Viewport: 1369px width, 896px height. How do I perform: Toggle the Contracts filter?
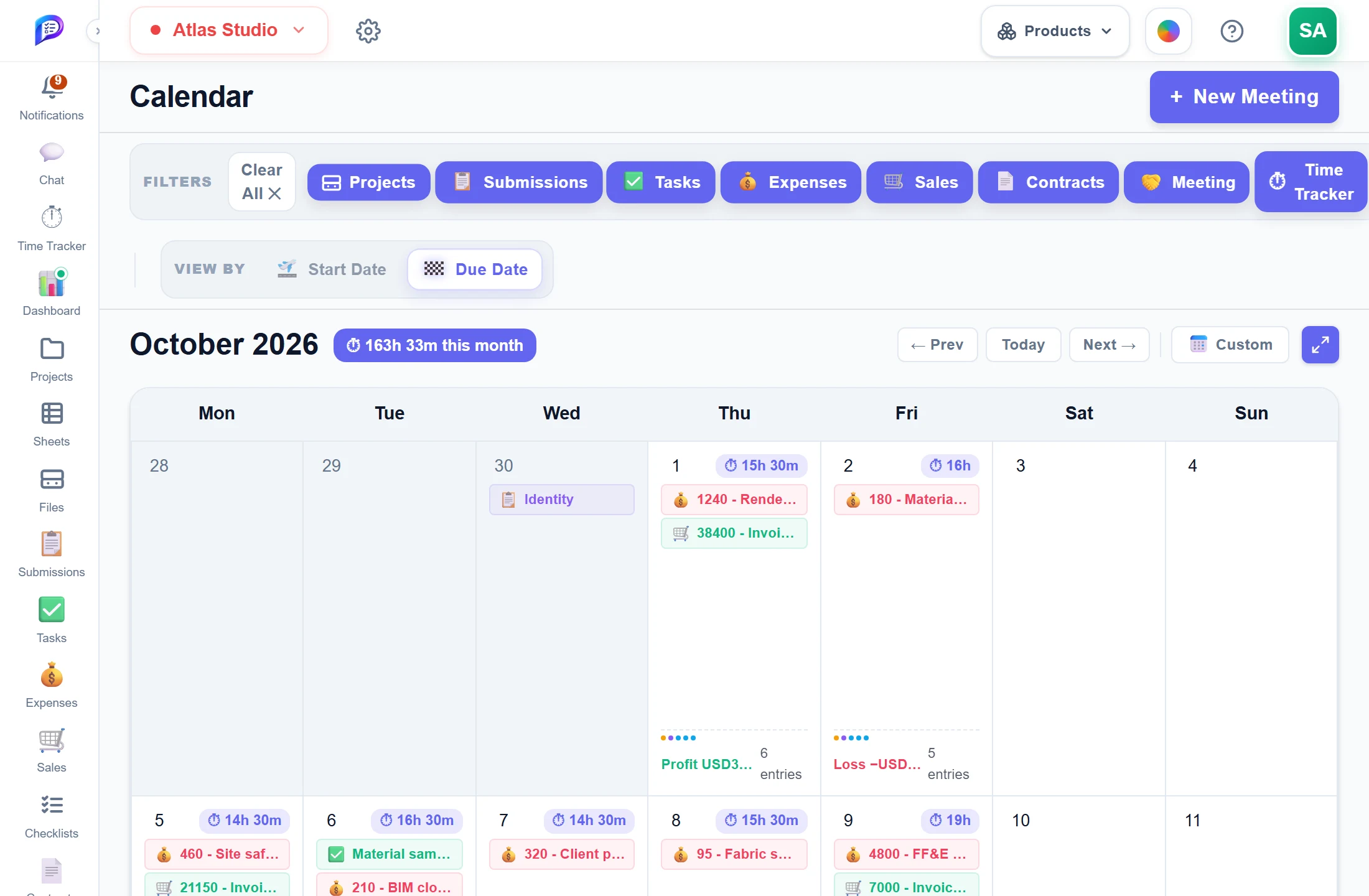pos(1049,182)
